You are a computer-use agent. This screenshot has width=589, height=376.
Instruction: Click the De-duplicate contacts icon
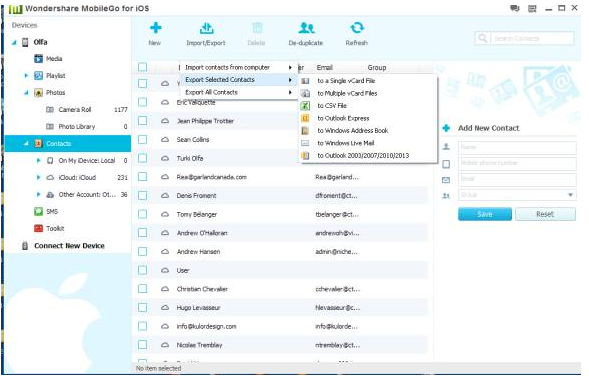click(306, 27)
